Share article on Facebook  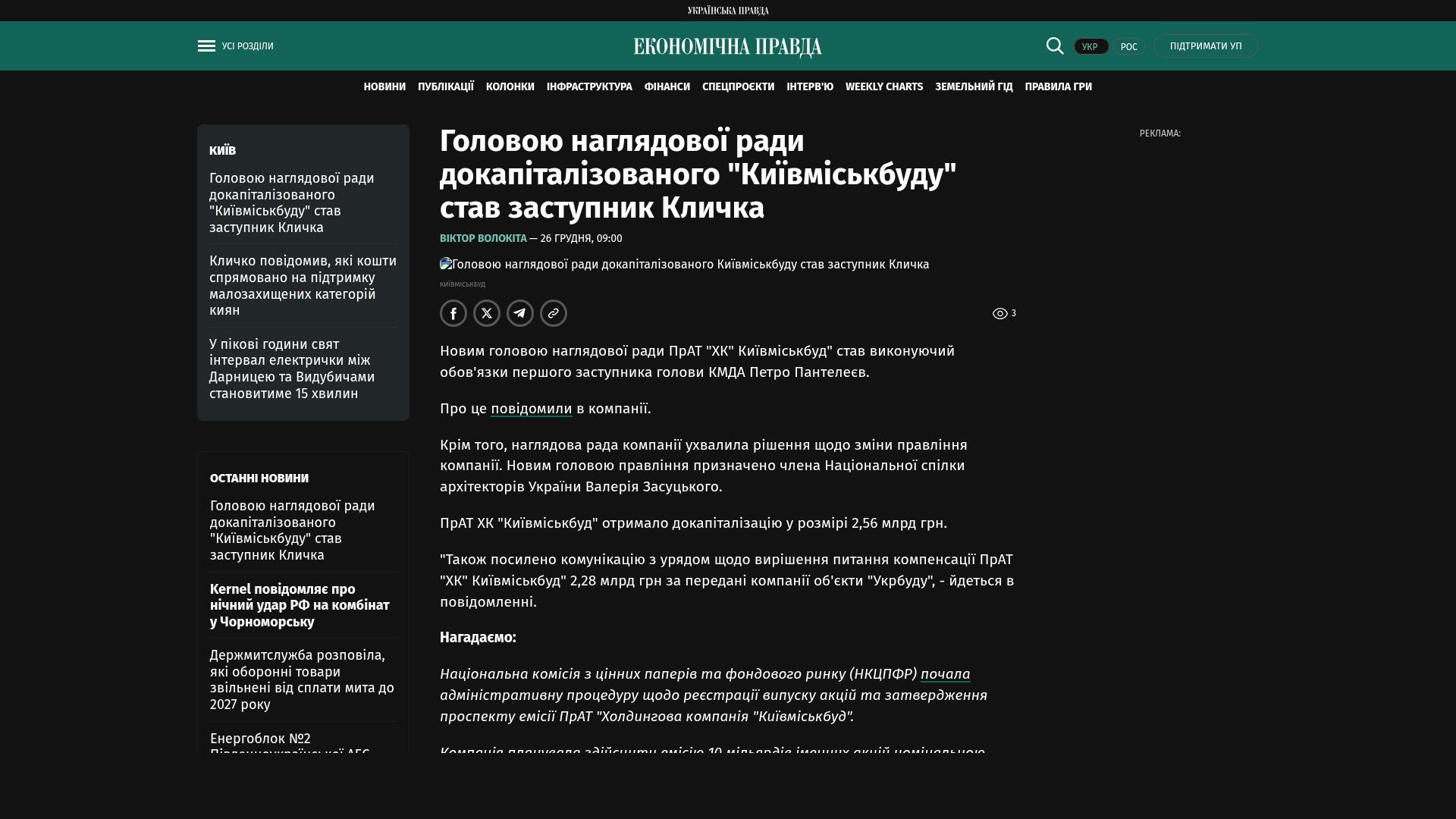[453, 313]
